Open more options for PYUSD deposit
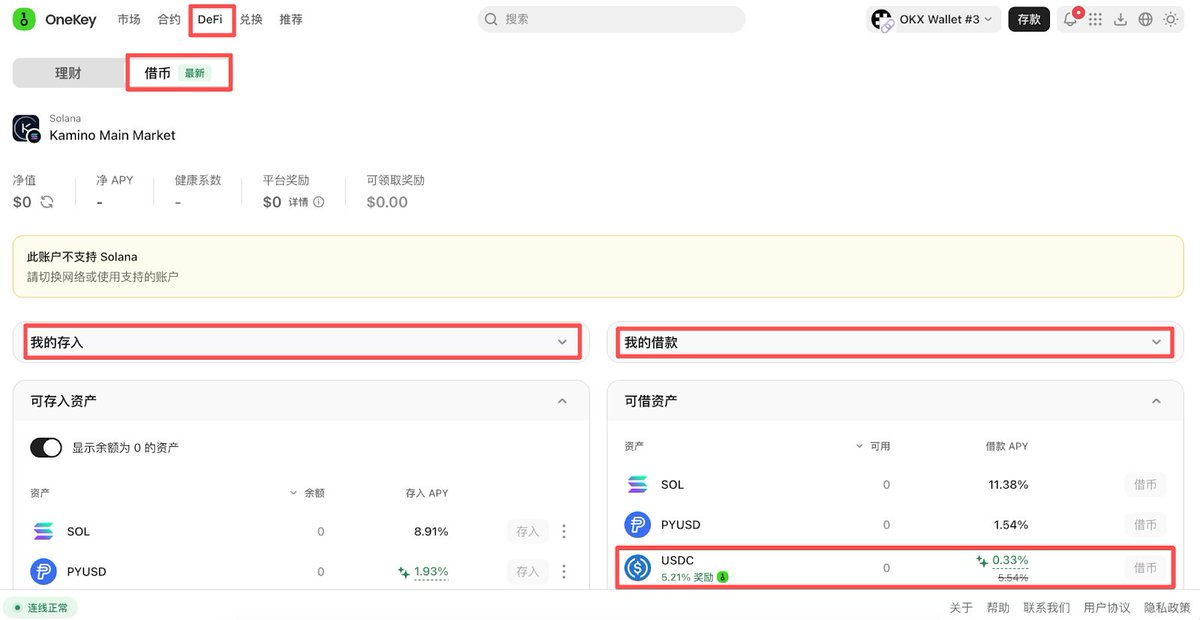Image resolution: width=1200 pixels, height=620 pixels. point(564,572)
